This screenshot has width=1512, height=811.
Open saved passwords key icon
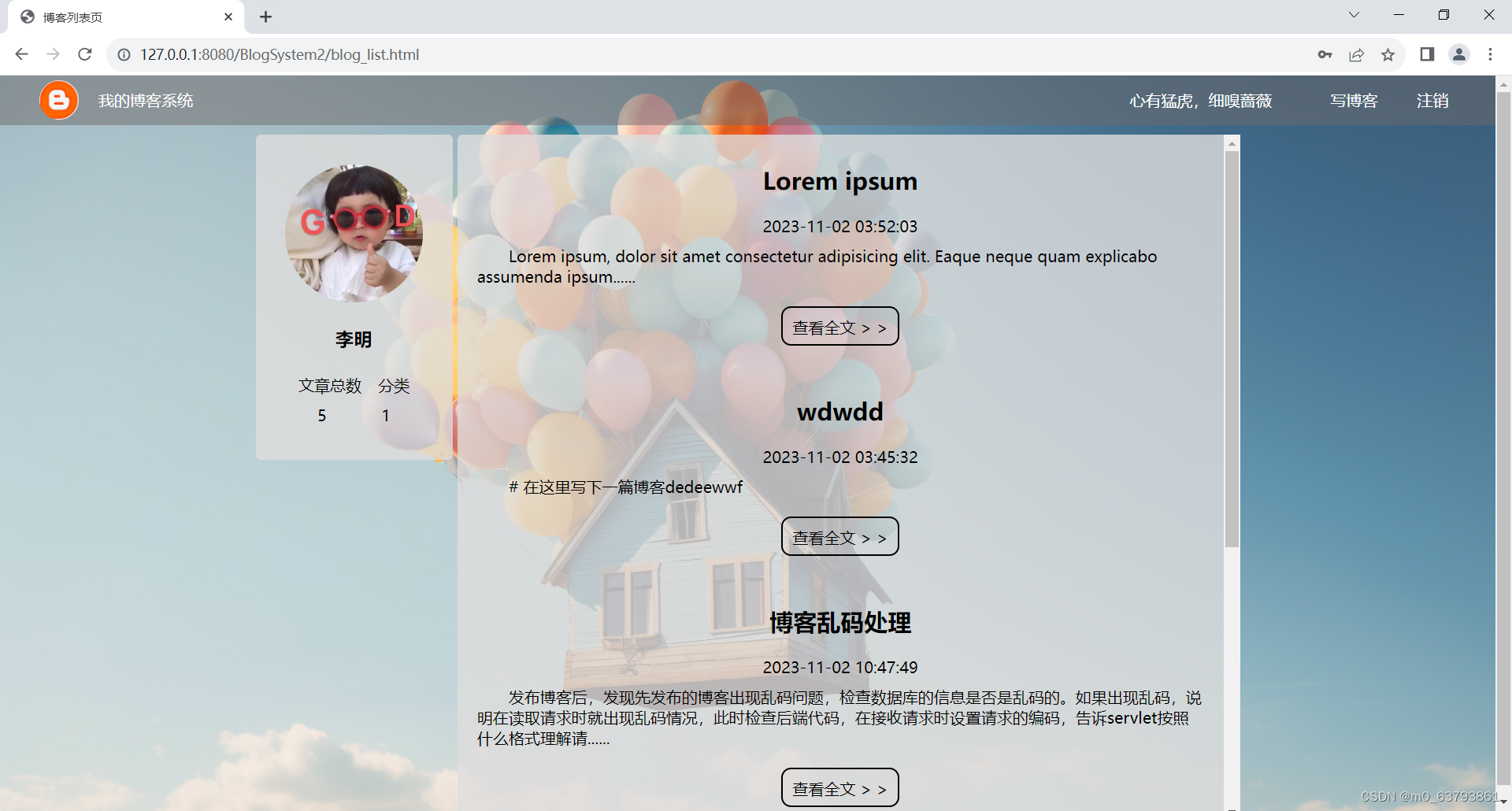[1325, 54]
